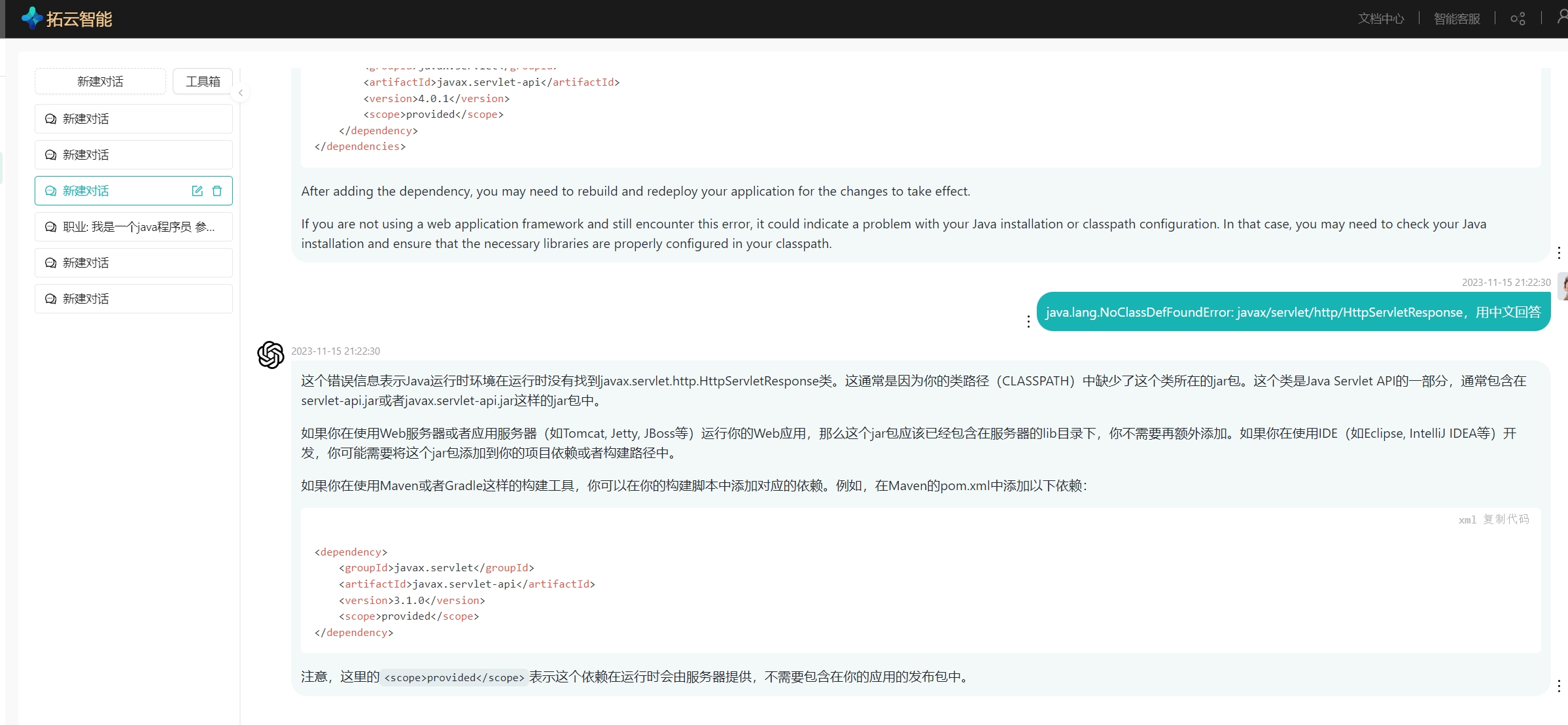Click the user avatar beside sent message

coord(1563,287)
